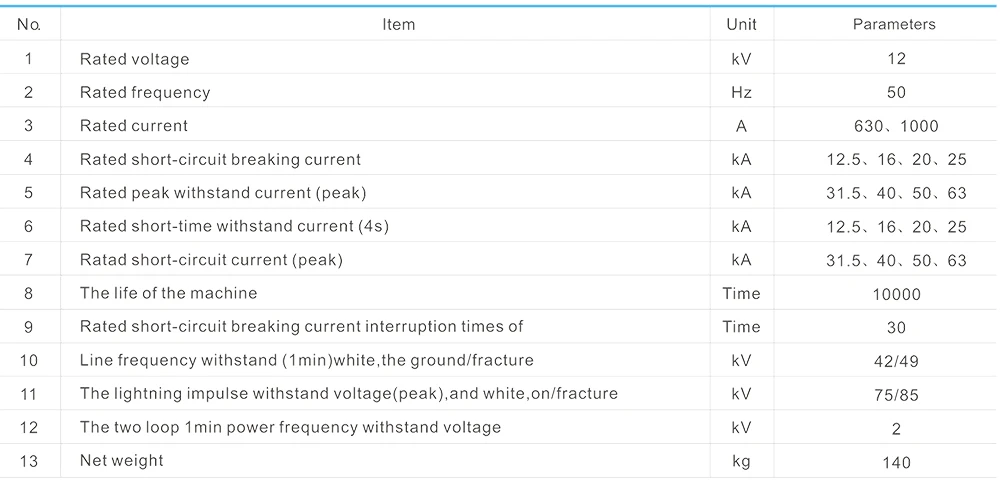
Task: Click the "Unit" column header
Action: (741, 24)
